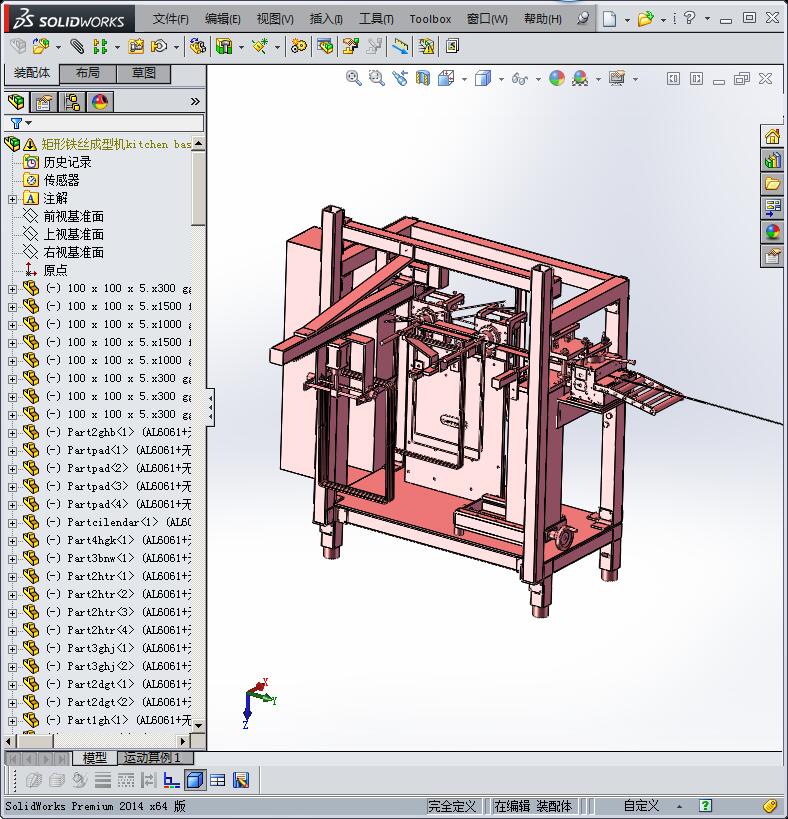Image resolution: width=788 pixels, height=819 pixels.
Task: Select the 前视基准面 plane
Action: pos(74,216)
